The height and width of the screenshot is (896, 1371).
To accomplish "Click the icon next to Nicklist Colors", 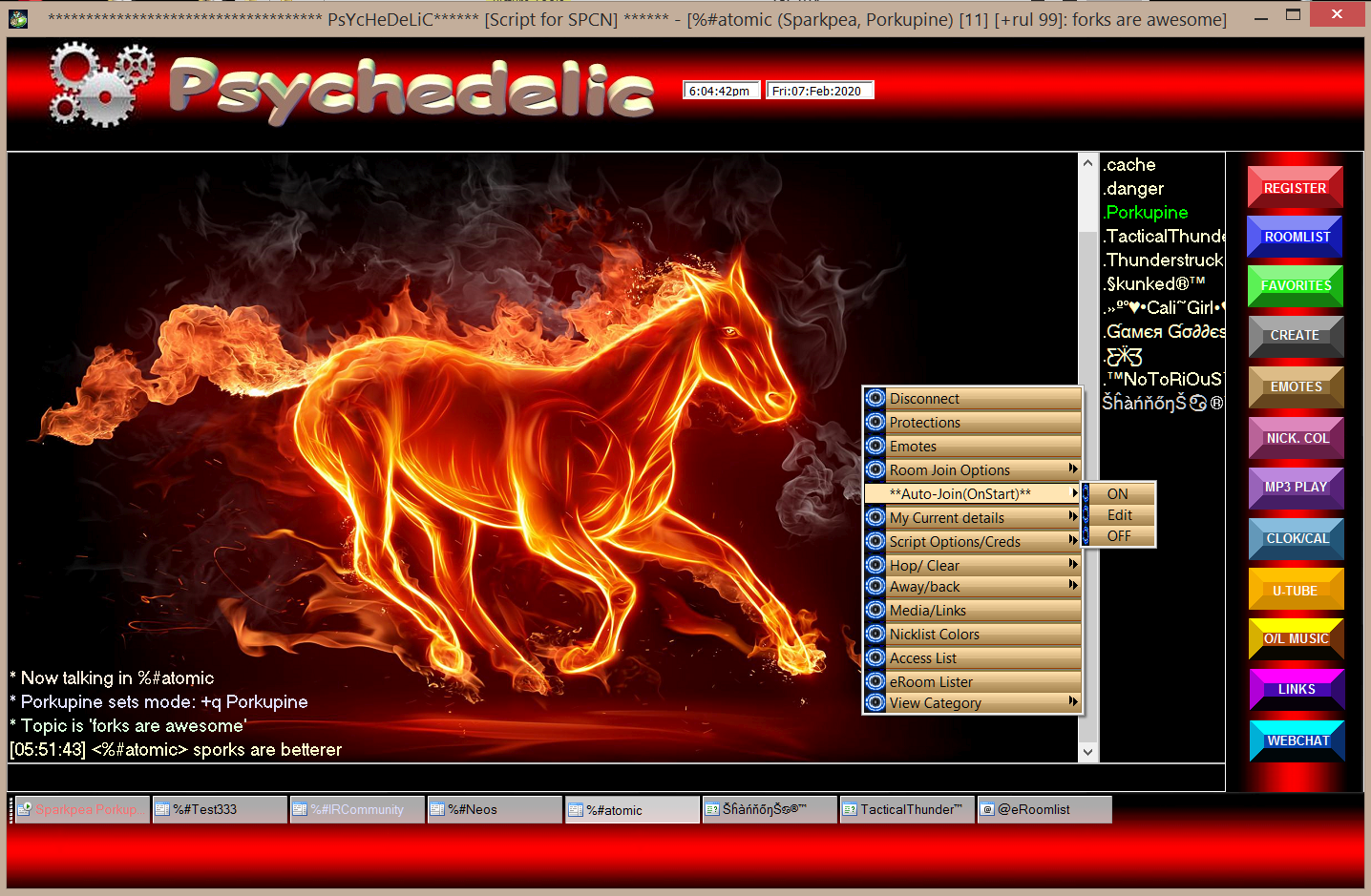I will click(875, 634).
